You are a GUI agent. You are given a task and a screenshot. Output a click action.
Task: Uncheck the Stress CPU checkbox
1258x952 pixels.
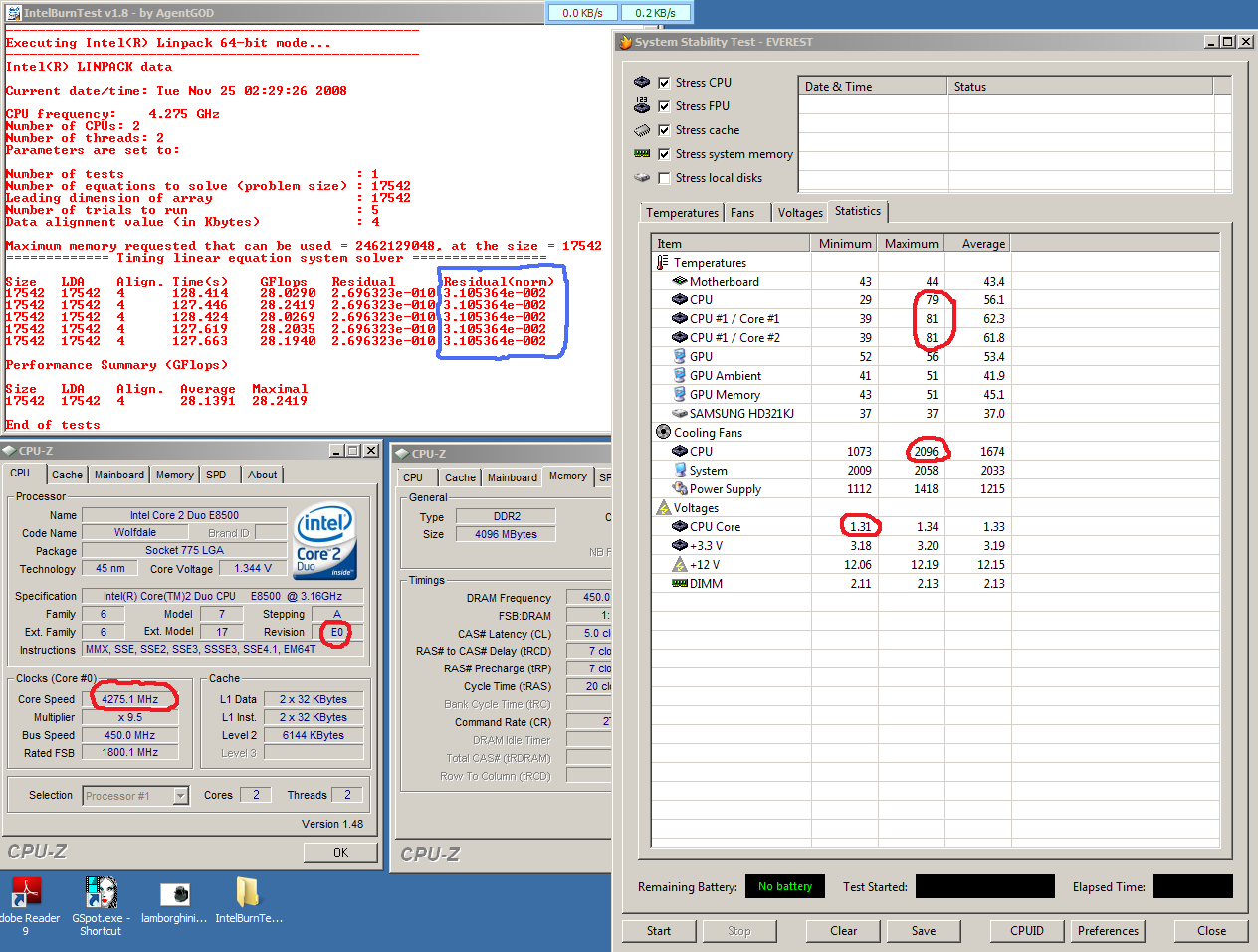[x=664, y=83]
